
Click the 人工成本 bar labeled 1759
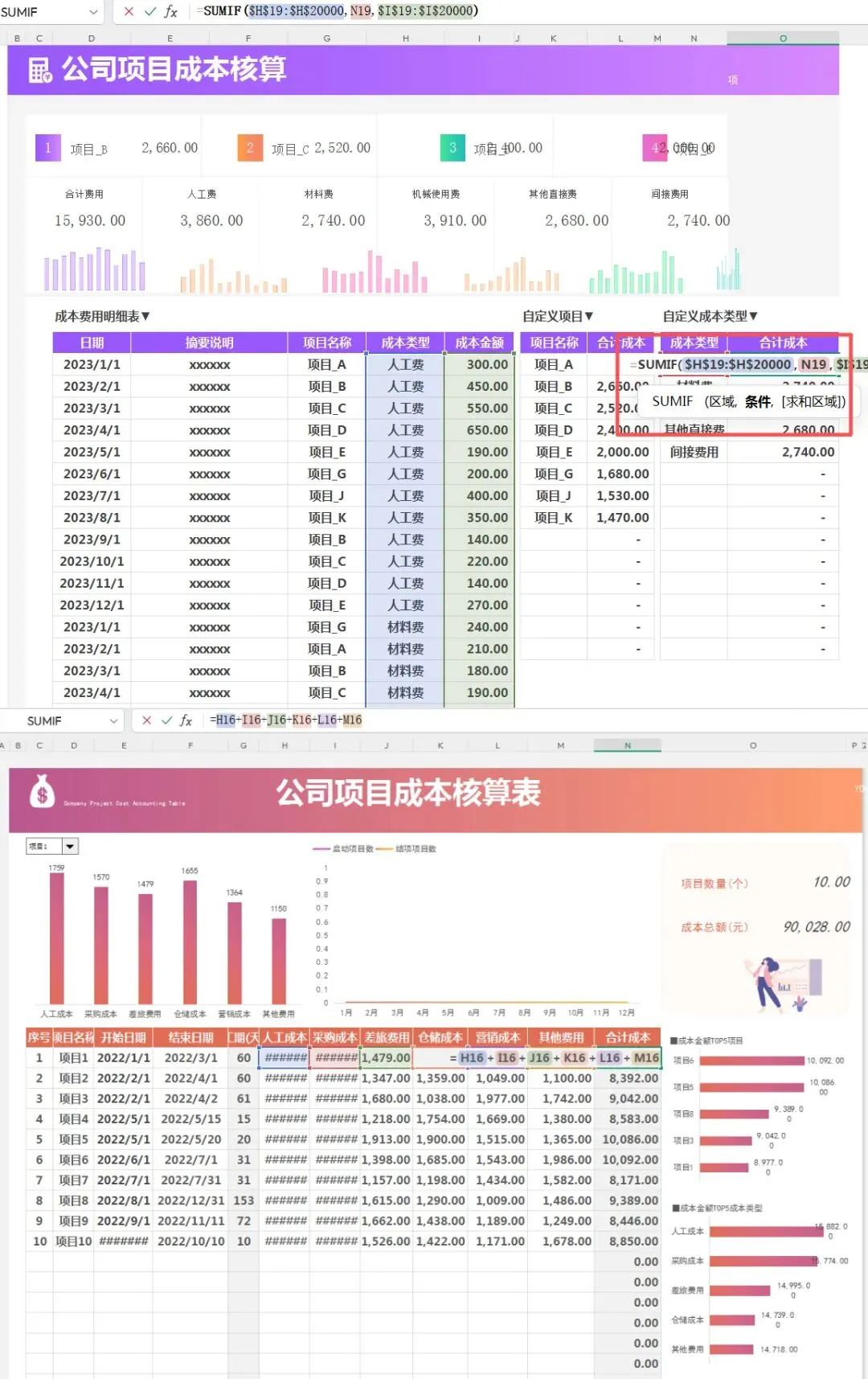coord(56,938)
